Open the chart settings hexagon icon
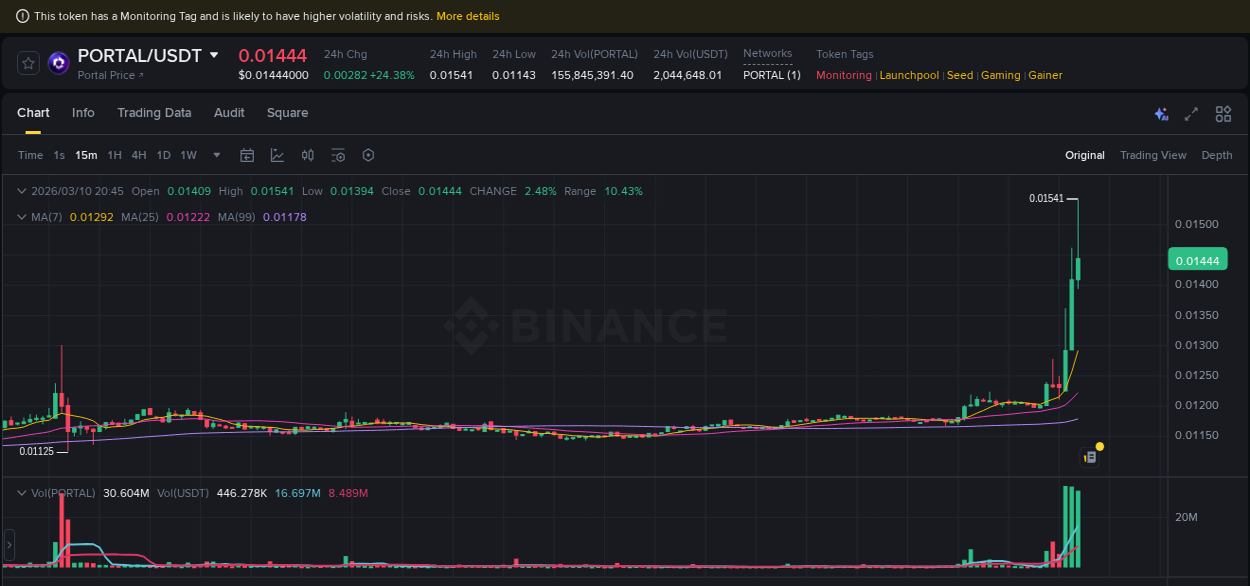1250x586 pixels. (368, 155)
